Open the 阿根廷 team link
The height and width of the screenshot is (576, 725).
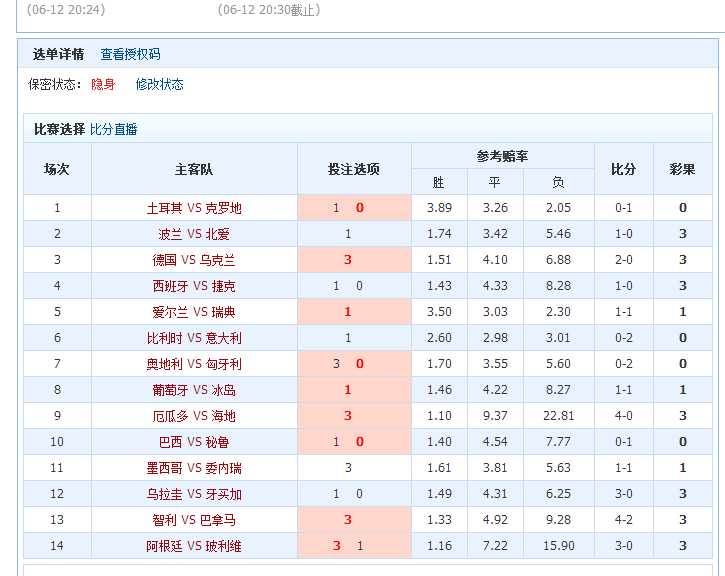click(x=164, y=546)
